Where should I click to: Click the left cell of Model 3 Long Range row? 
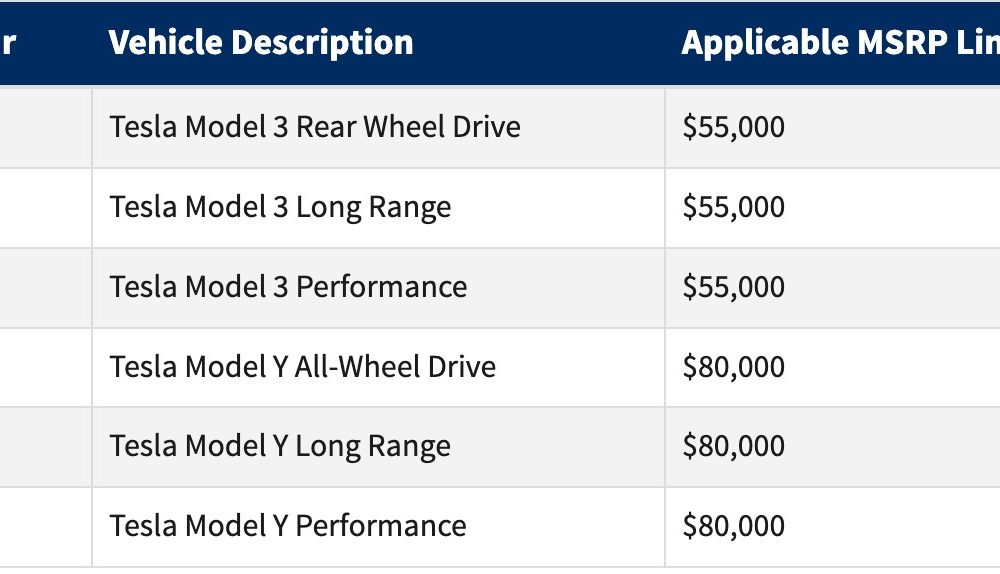(46, 209)
